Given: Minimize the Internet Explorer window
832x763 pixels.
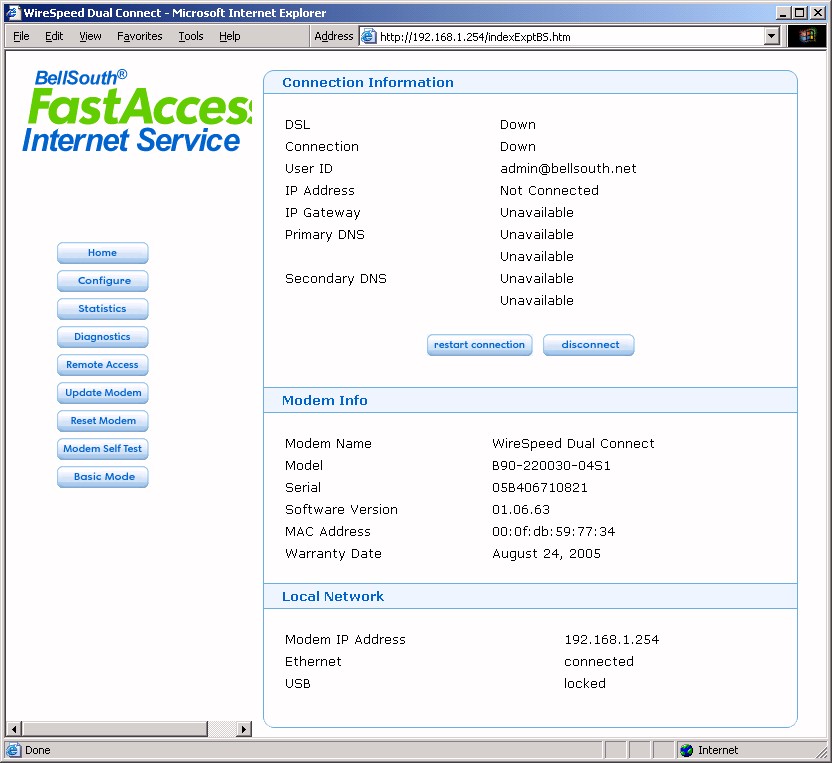Looking at the screenshot, I should coord(783,13).
